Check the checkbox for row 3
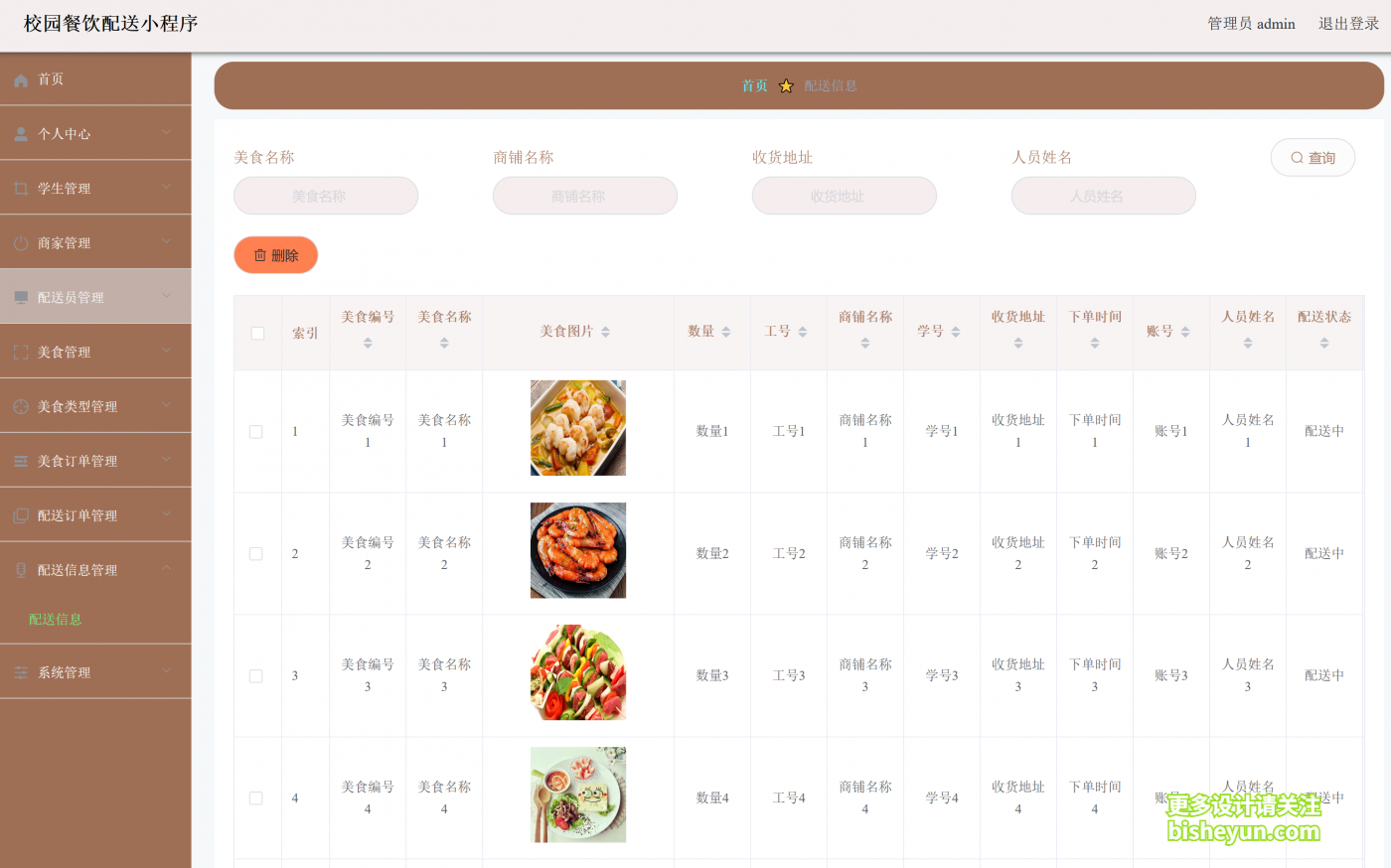The width and height of the screenshot is (1391, 868). (x=255, y=676)
